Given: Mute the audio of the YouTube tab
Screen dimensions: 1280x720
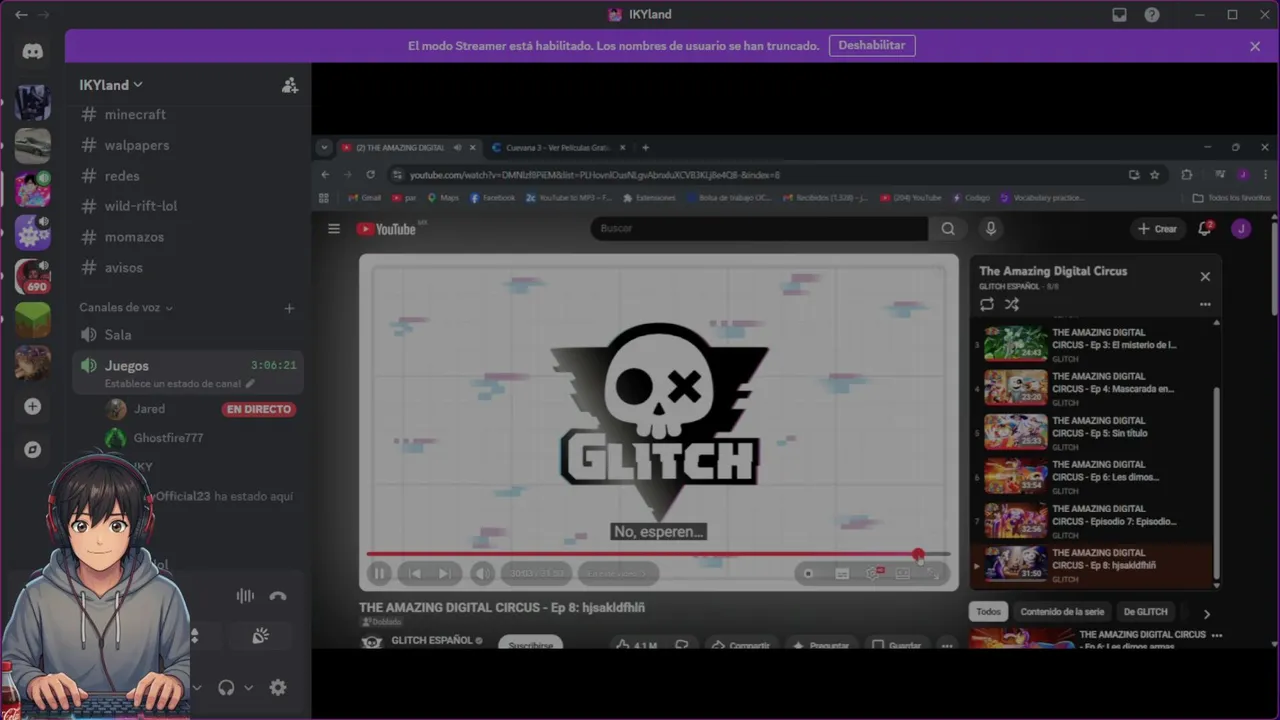Looking at the screenshot, I should click(457, 147).
